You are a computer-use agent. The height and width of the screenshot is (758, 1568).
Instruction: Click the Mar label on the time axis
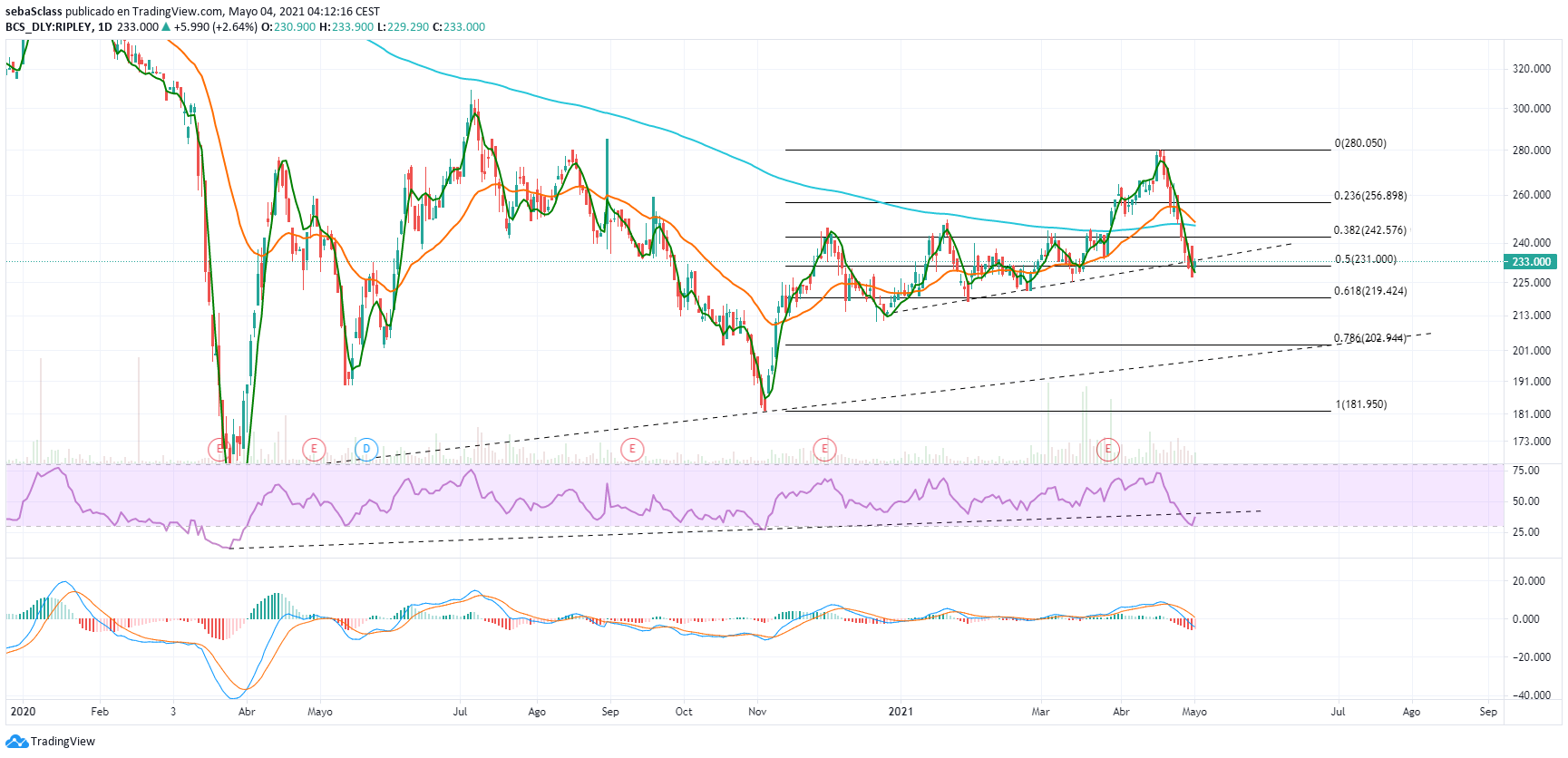tap(1040, 712)
